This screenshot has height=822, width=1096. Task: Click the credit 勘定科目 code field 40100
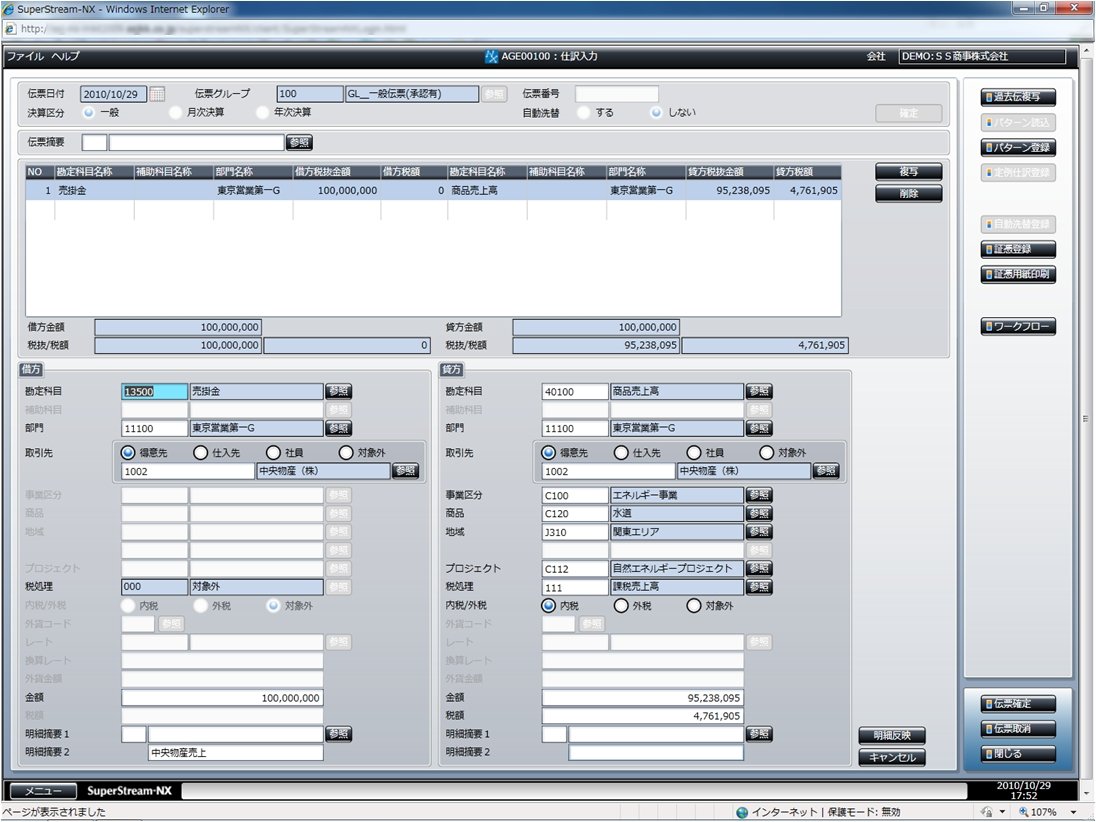point(575,391)
